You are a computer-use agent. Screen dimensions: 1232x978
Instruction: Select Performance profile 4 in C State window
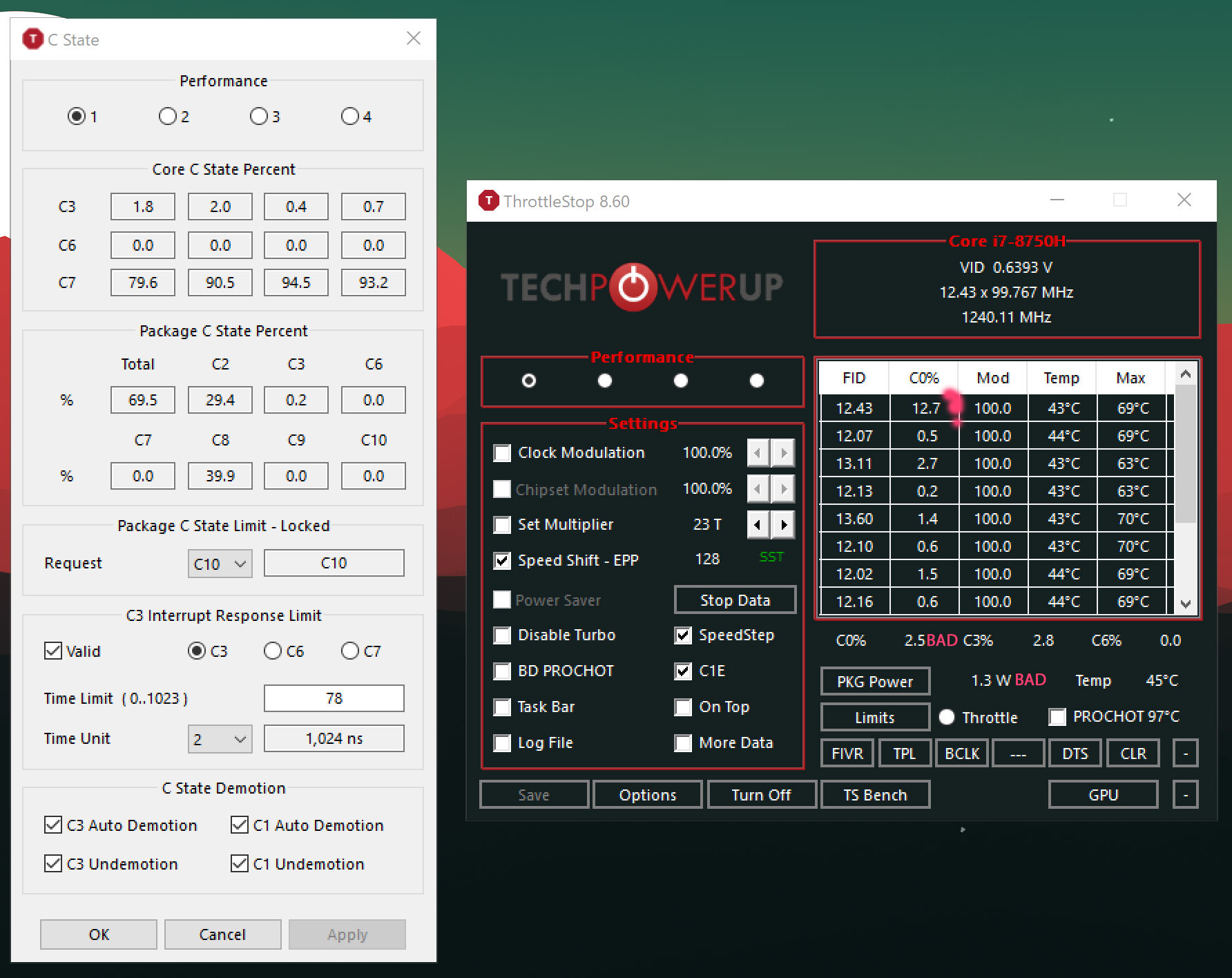(350, 116)
